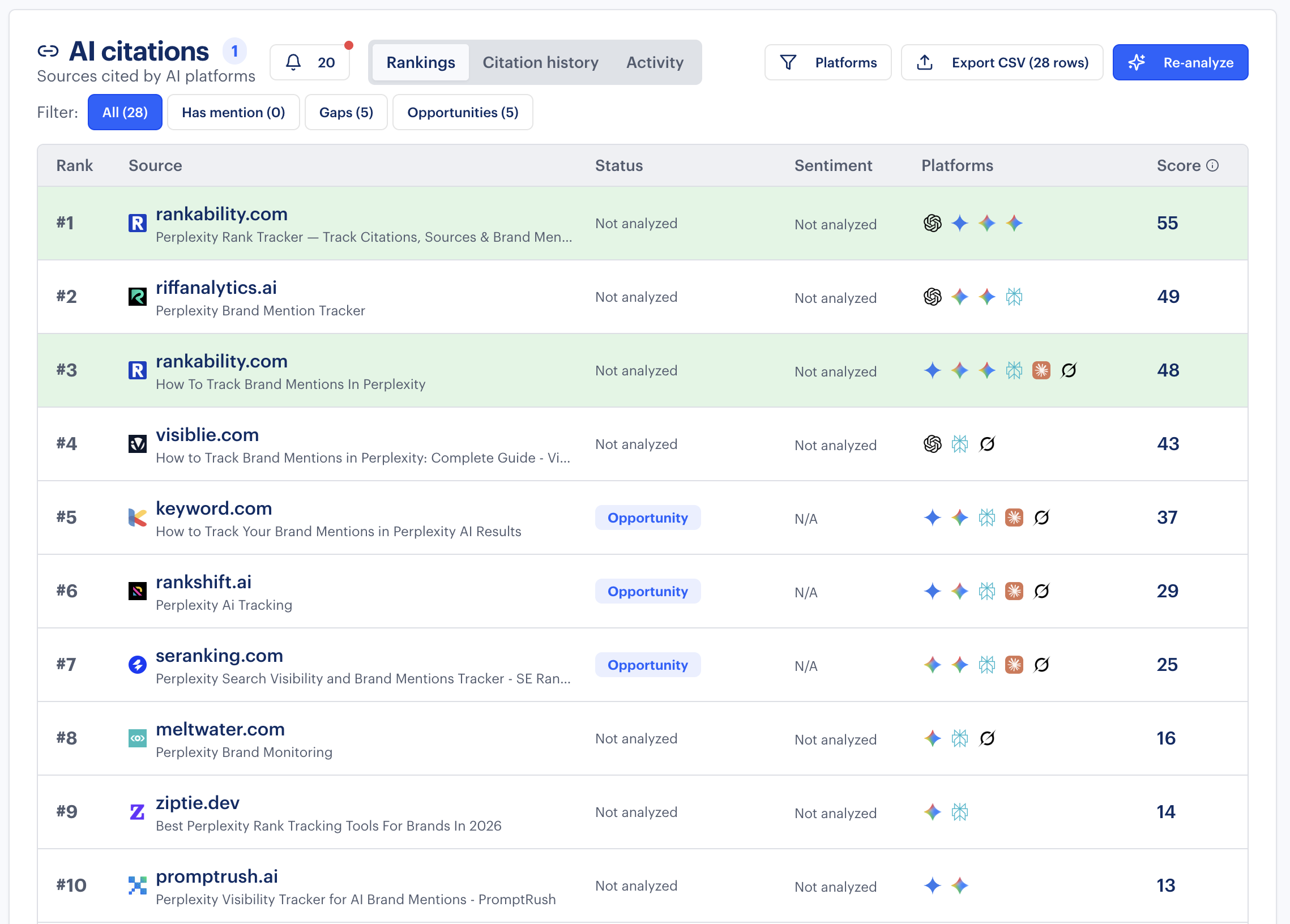Click the Perplexity icon in rankshift.ai row

[x=987, y=591]
